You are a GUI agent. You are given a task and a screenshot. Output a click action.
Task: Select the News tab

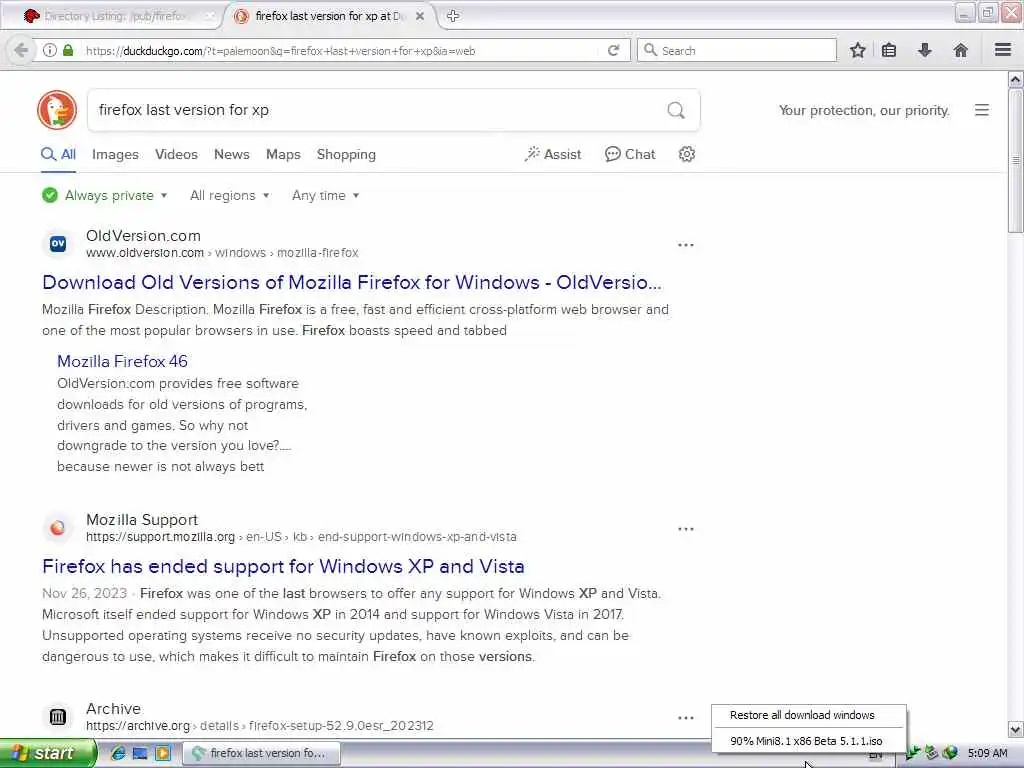tap(232, 155)
